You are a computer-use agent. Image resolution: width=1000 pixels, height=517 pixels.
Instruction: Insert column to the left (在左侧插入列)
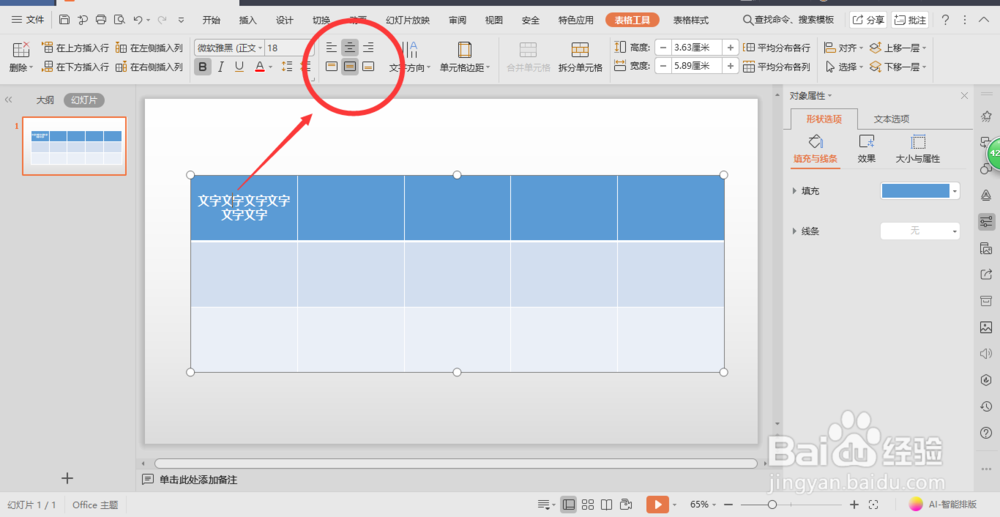[149, 48]
